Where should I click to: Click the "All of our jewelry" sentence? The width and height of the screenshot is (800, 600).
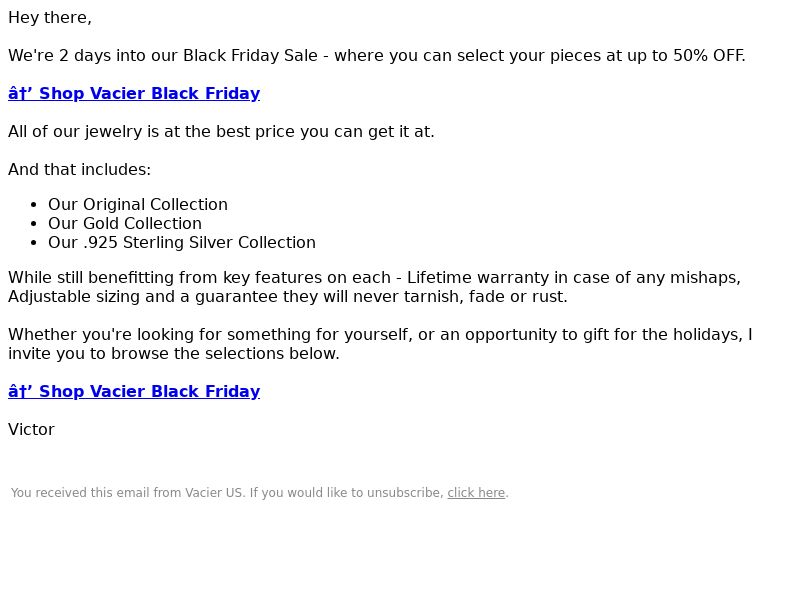pos(221,132)
